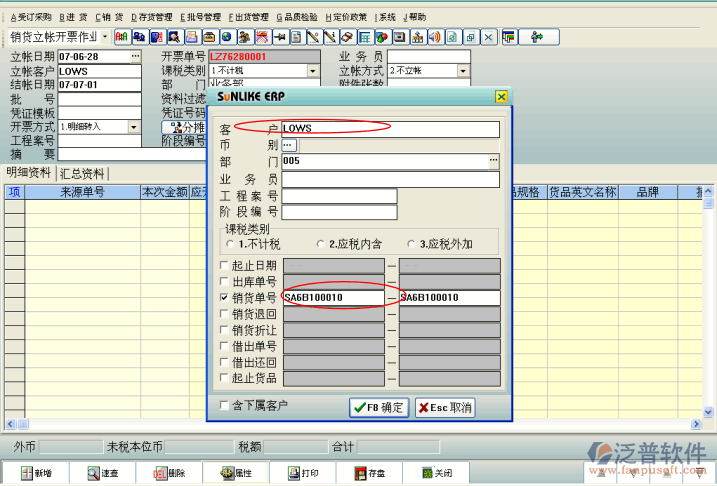Click the 属性 (Properties) toolbar button

pyautogui.click(x=236, y=473)
